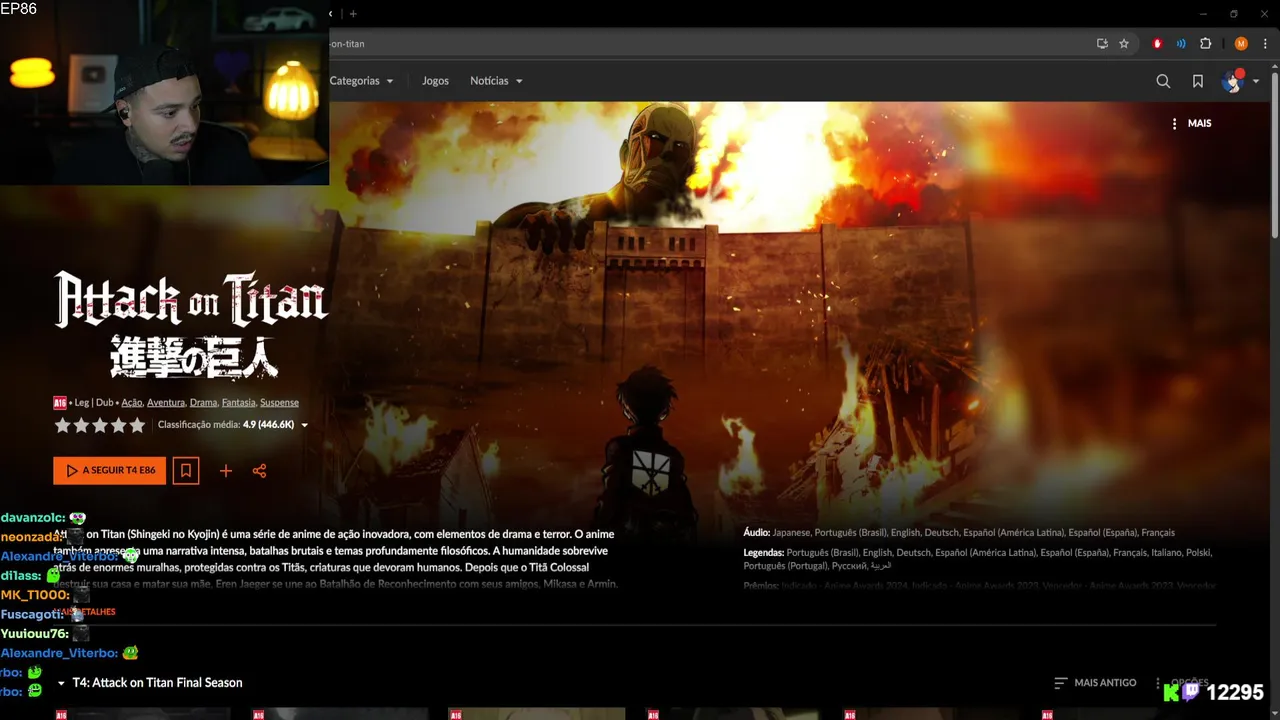Click the Áudio languages text line

(x=959, y=533)
